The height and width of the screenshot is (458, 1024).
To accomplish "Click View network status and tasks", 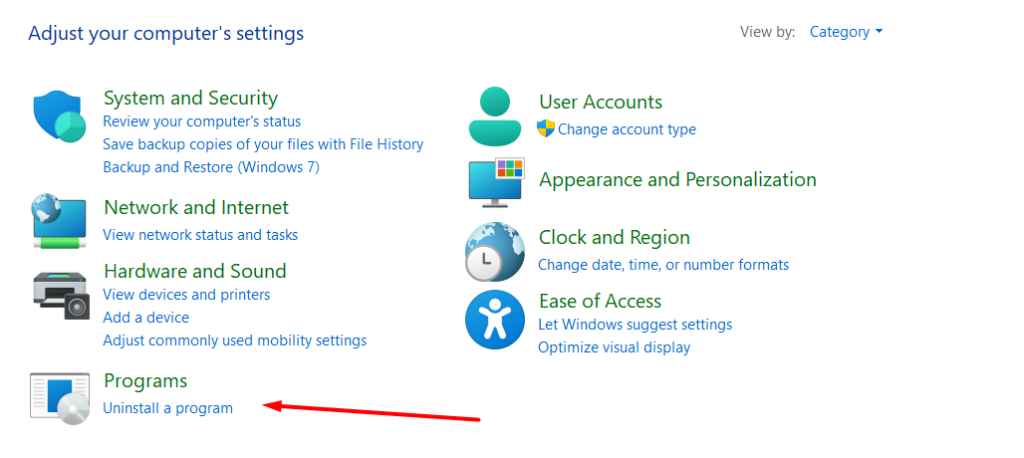I will pos(200,235).
